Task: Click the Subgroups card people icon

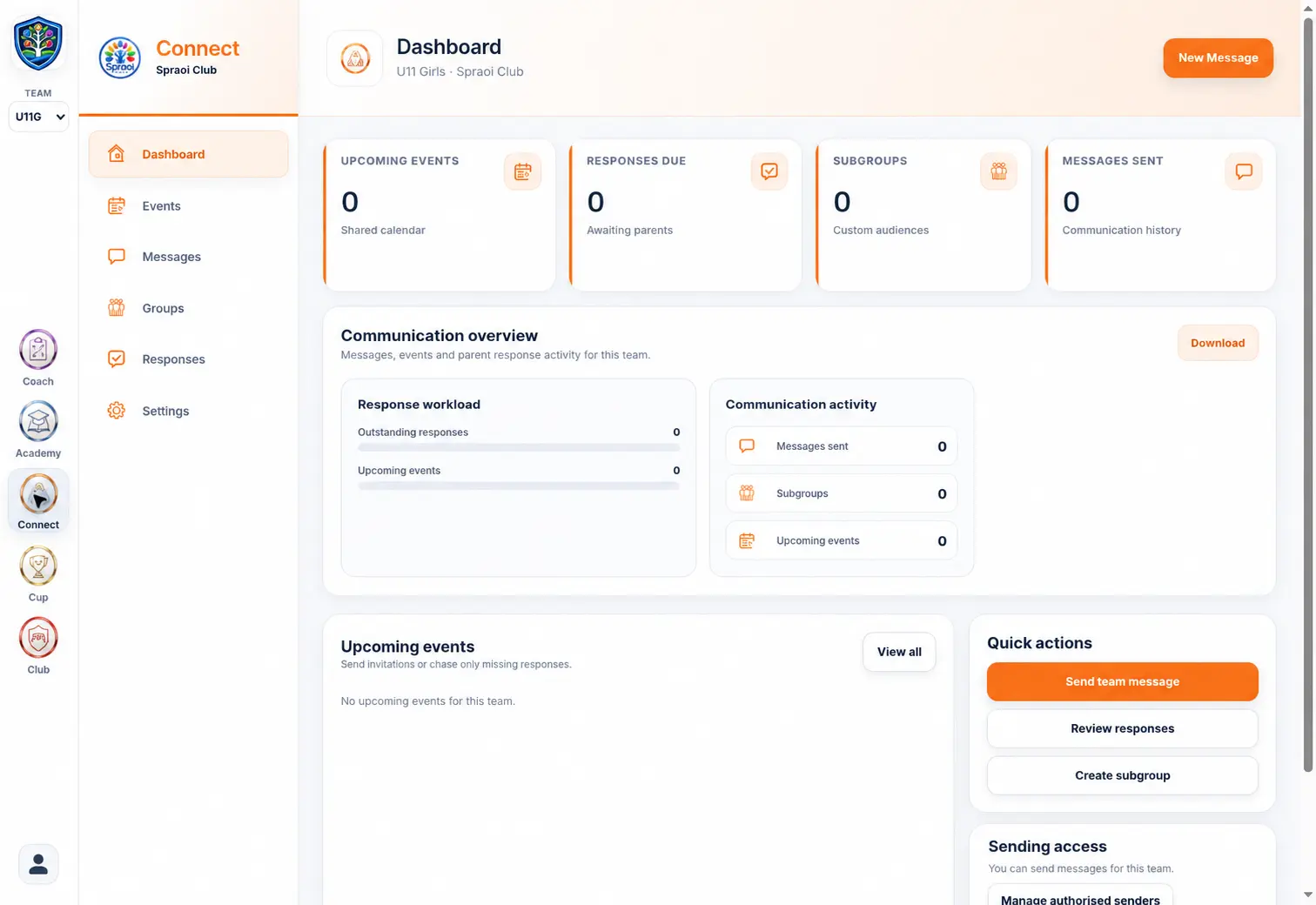Action: click(x=998, y=171)
